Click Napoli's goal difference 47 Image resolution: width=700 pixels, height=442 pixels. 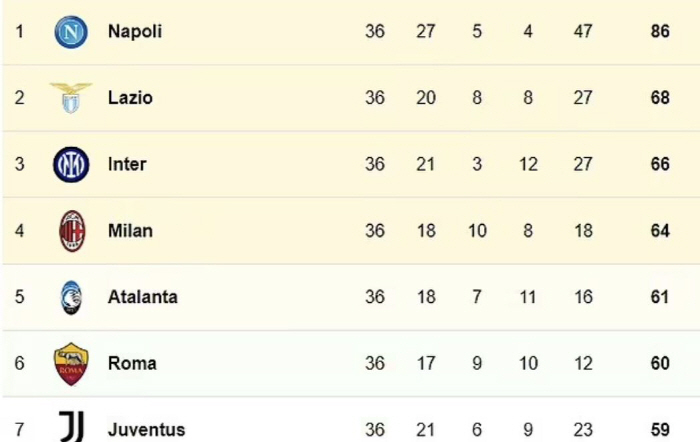pyautogui.click(x=583, y=31)
